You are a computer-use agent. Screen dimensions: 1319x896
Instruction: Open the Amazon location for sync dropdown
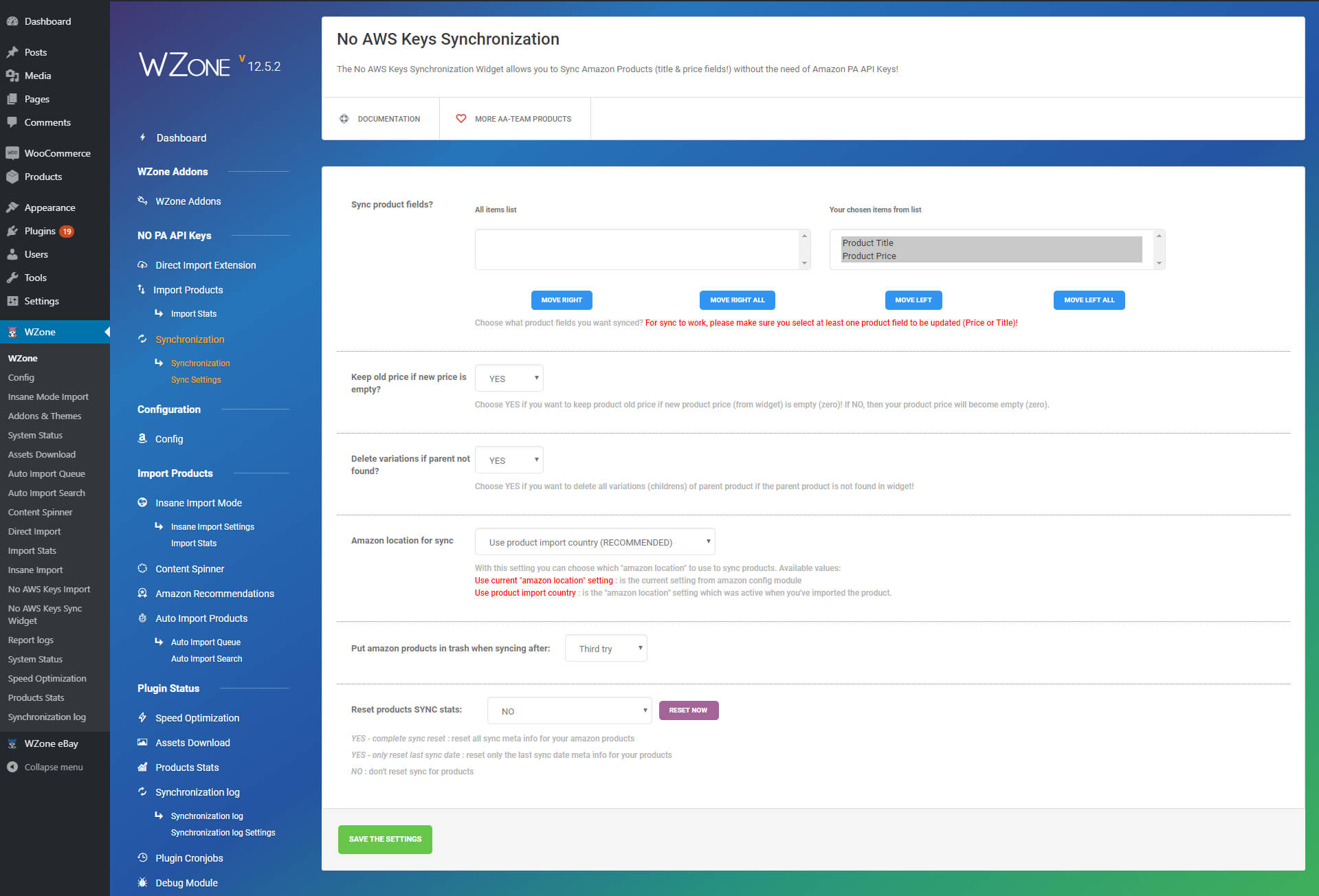click(x=595, y=541)
